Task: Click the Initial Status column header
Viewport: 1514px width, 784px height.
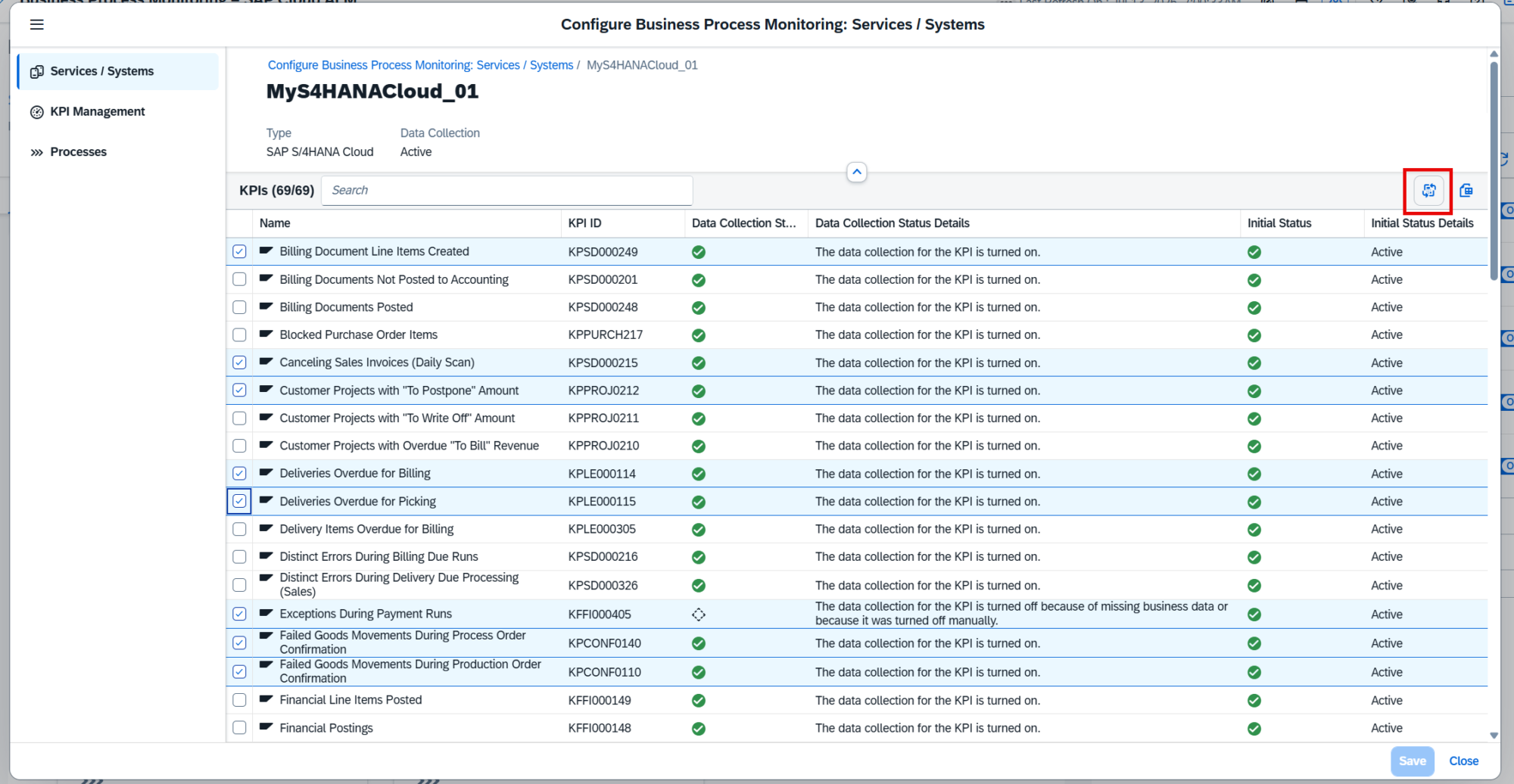Action: 1303,223
